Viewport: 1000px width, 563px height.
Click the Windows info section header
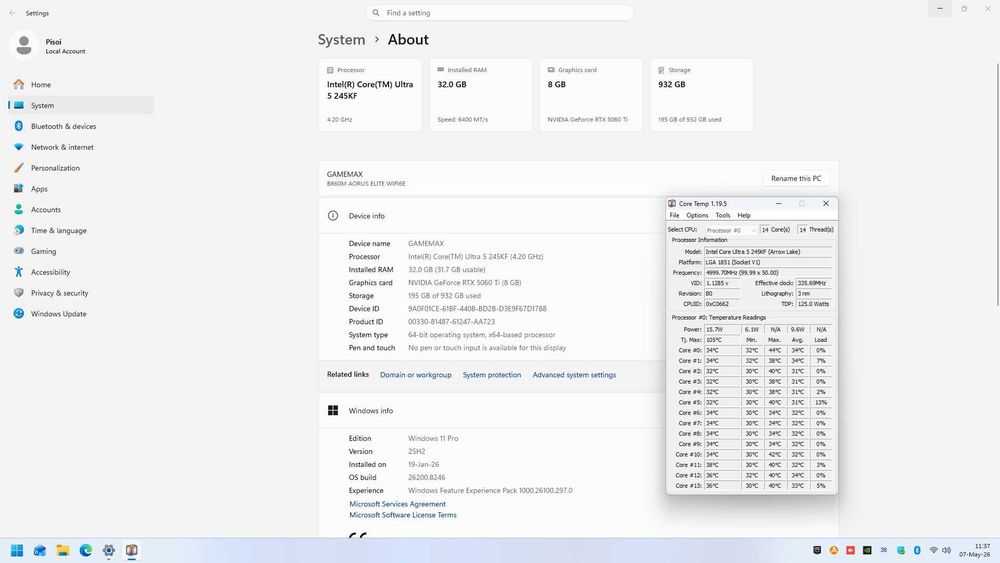point(492,411)
